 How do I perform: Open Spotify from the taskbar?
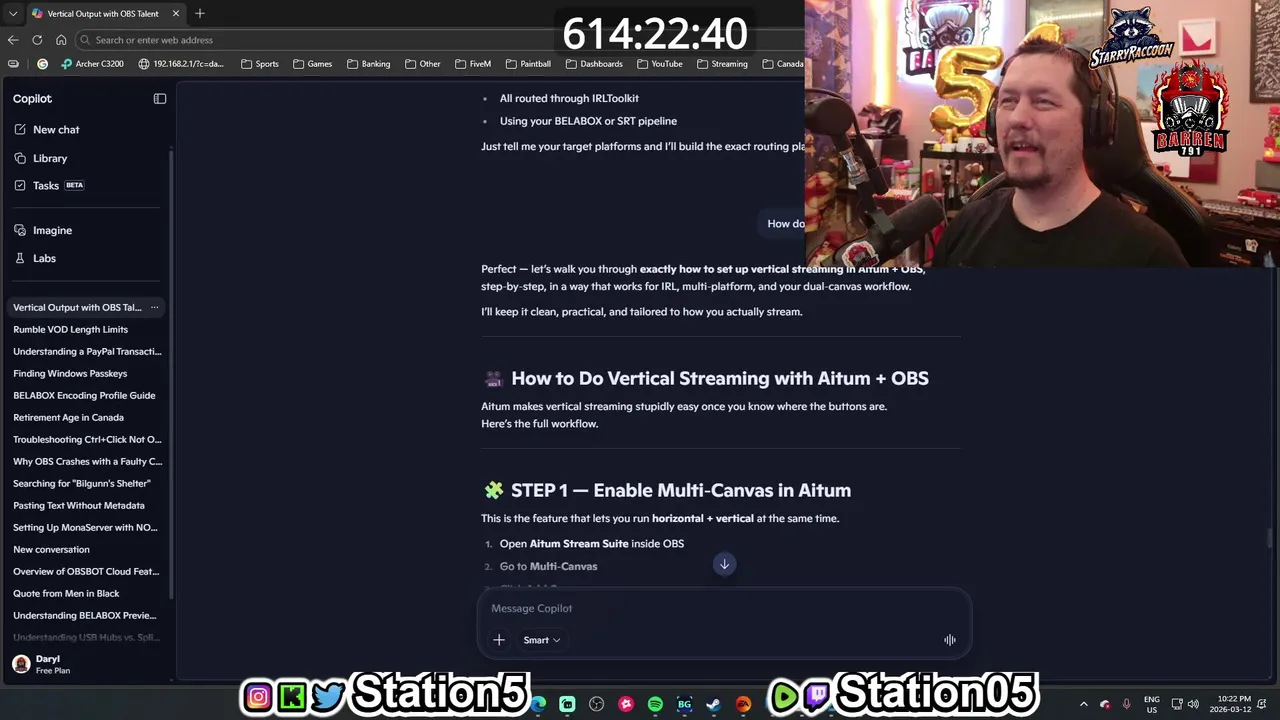[655, 704]
